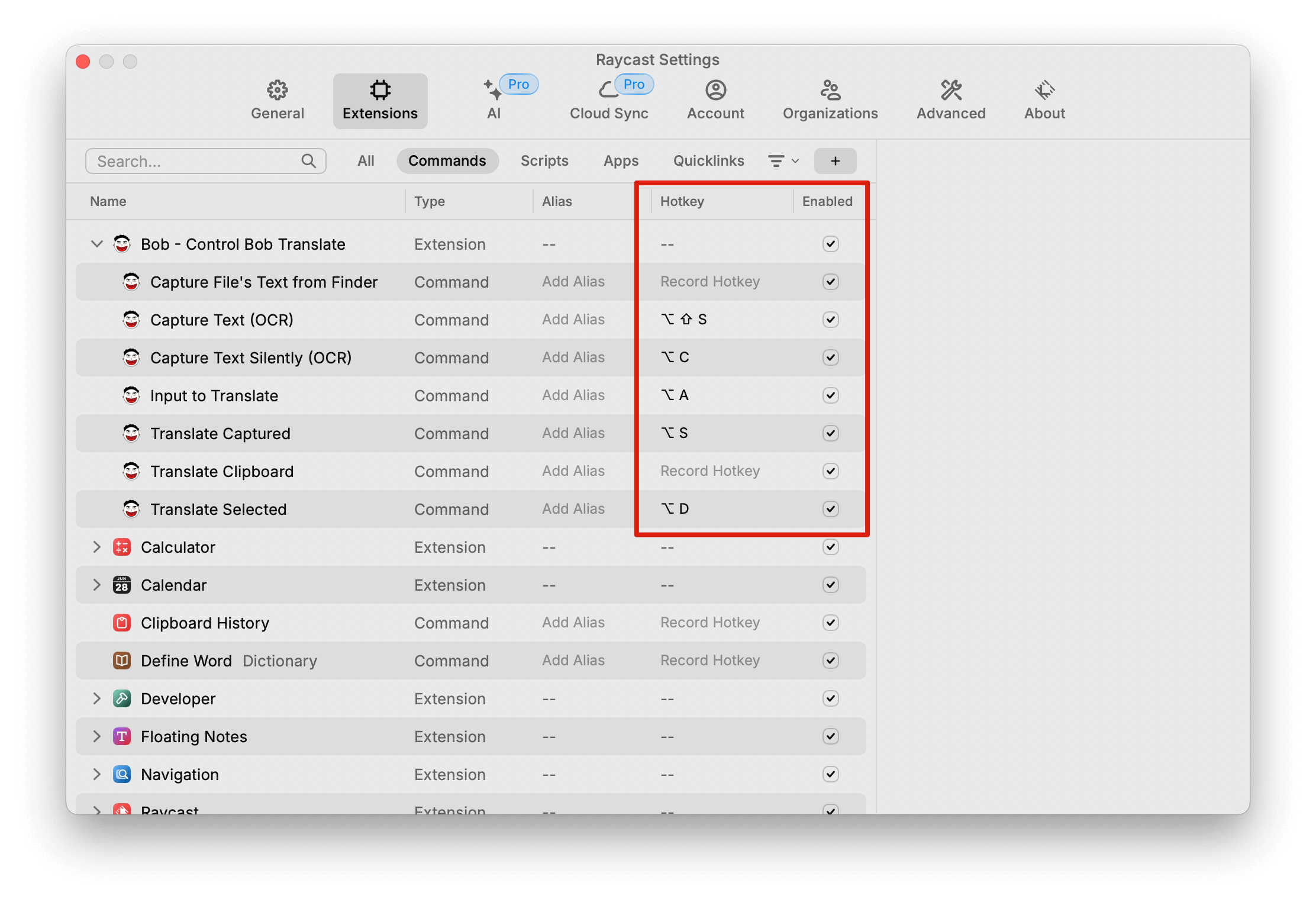Switch to the All filter tab
Viewport: 1316px width, 902px height.
[x=366, y=161]
